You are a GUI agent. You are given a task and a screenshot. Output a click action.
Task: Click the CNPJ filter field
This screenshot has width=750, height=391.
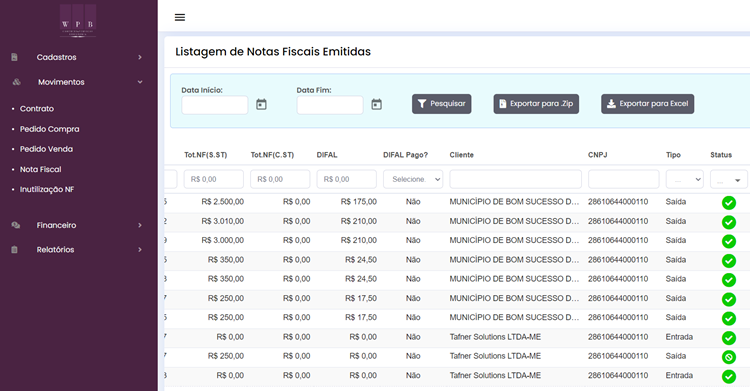(624, 179)
